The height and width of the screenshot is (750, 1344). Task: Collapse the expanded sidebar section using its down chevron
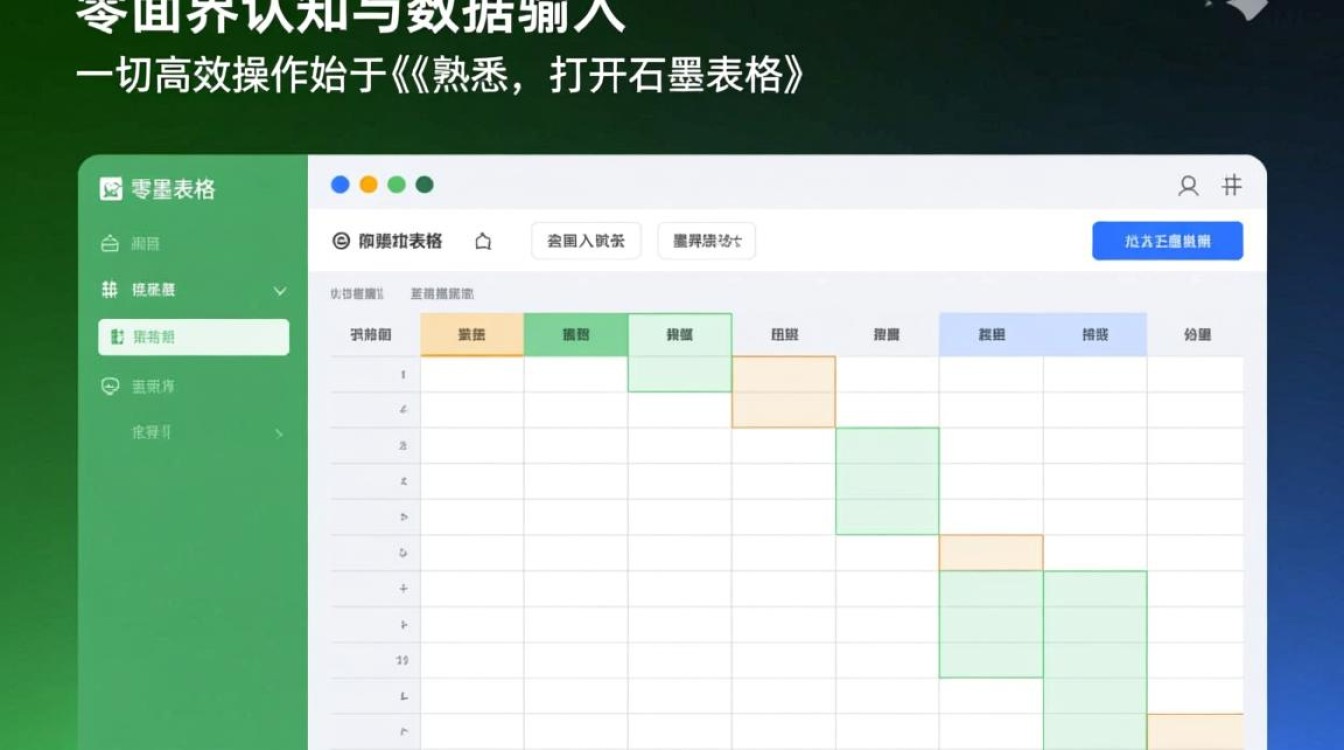277,290
